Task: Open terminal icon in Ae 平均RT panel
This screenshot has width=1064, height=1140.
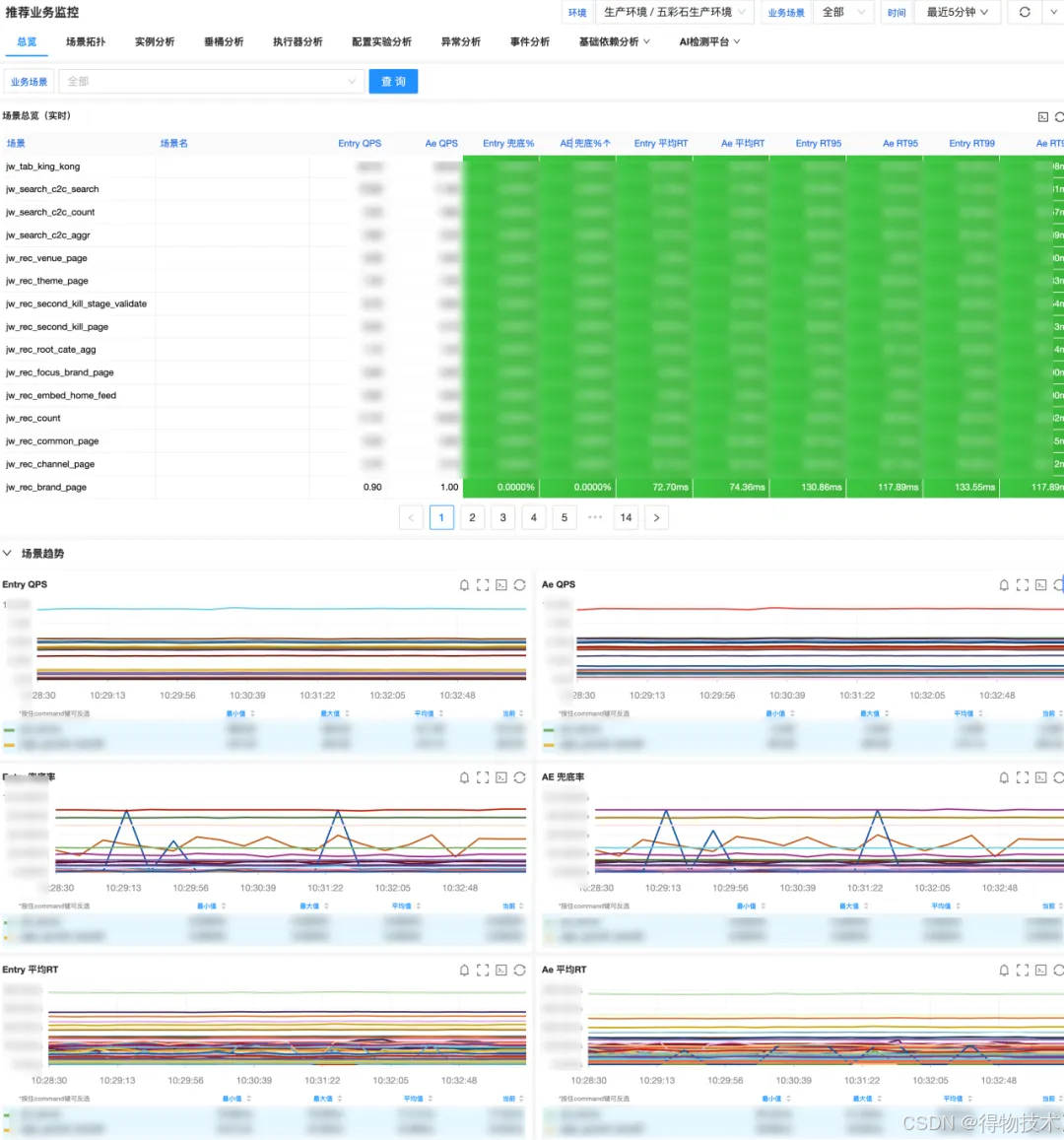Action: click(x=1040, y=971)
